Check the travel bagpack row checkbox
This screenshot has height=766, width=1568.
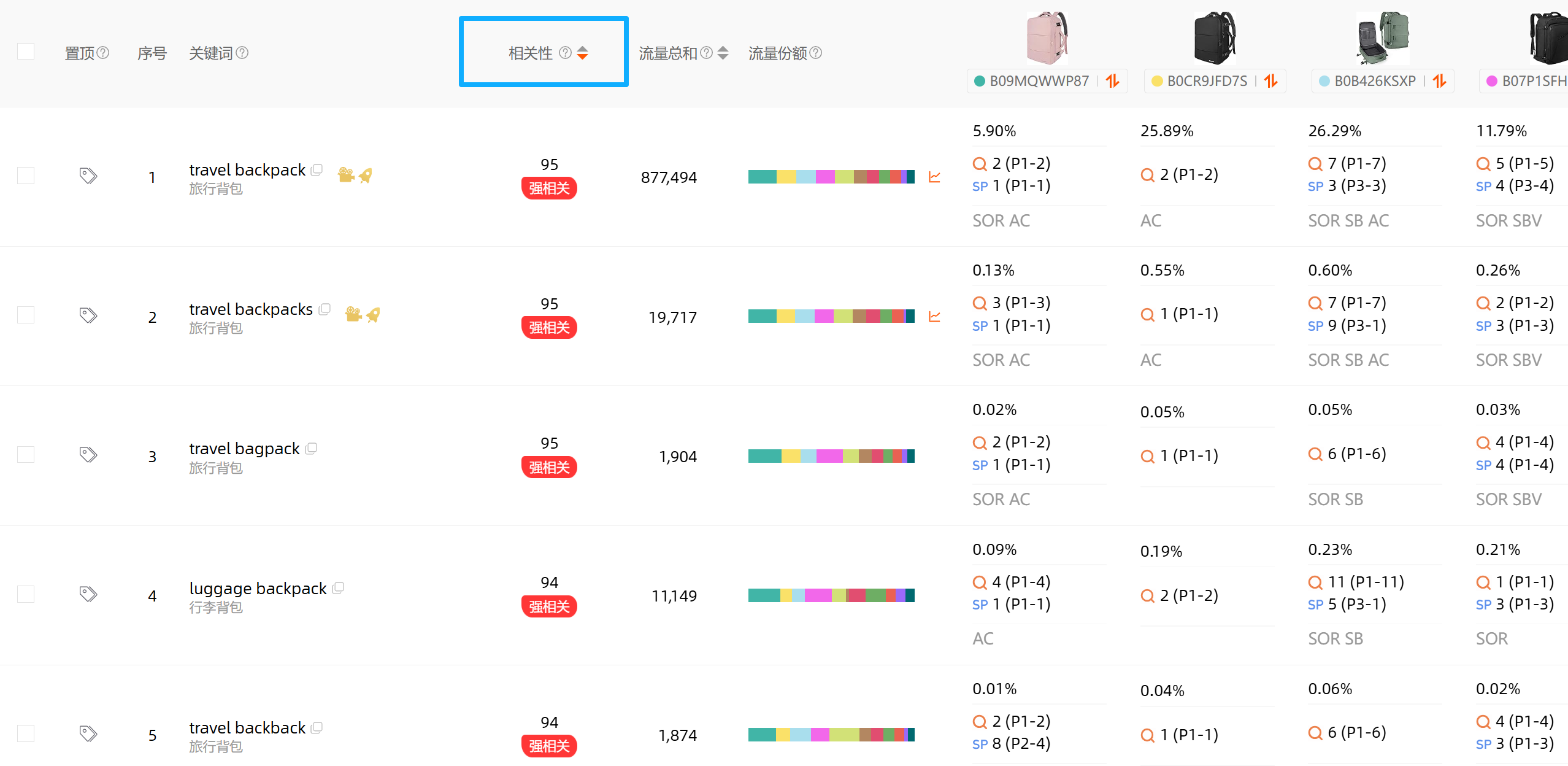(x=26, y=455)
